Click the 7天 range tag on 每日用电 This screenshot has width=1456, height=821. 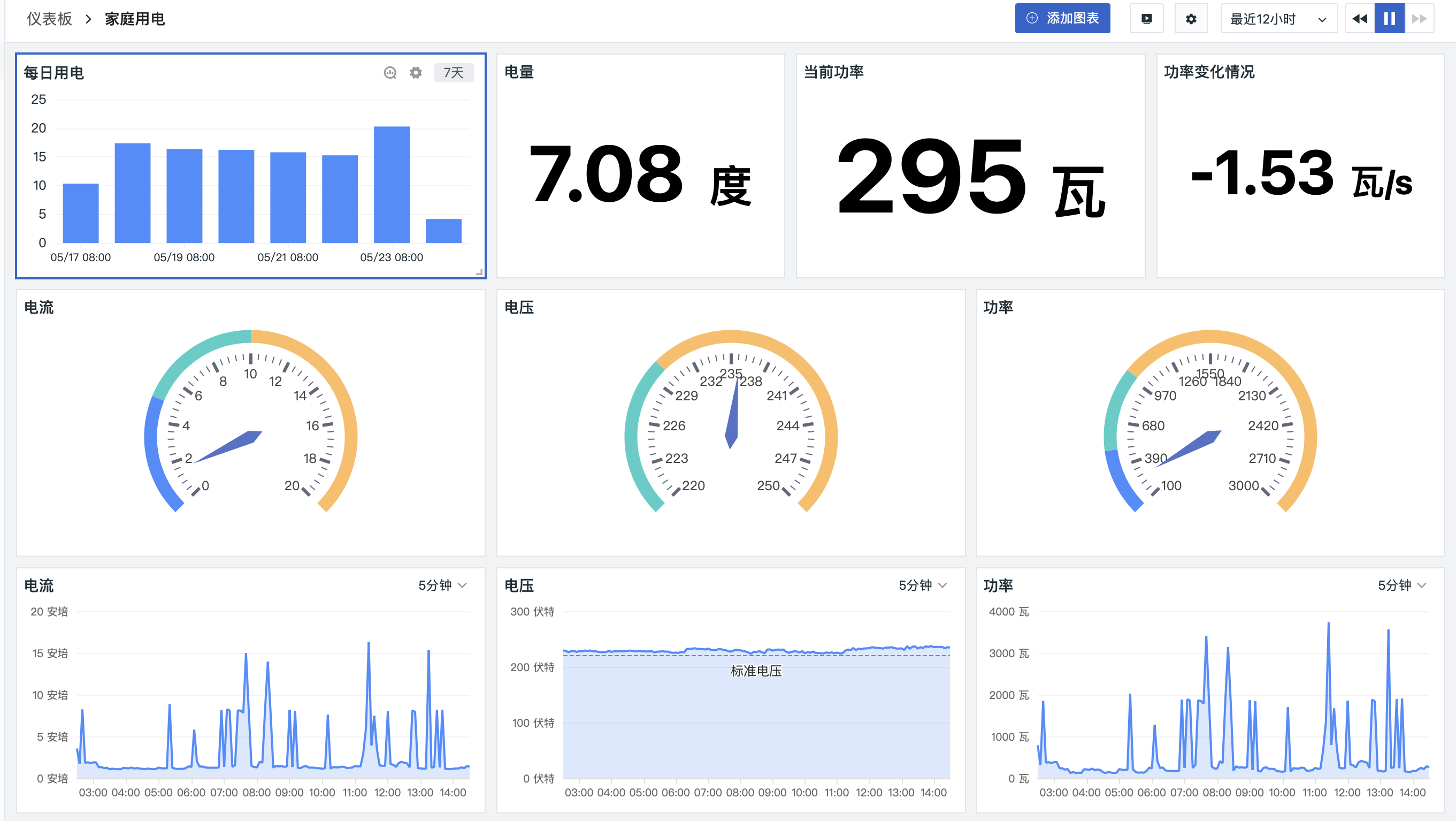453,72
